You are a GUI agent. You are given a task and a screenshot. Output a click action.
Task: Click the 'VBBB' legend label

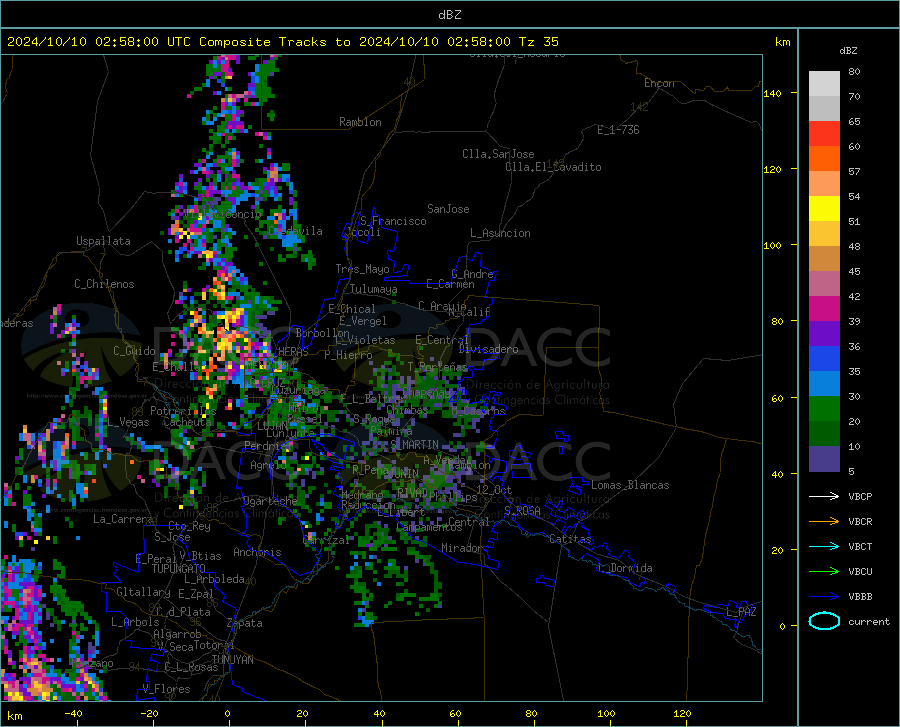tap(860, 597)
